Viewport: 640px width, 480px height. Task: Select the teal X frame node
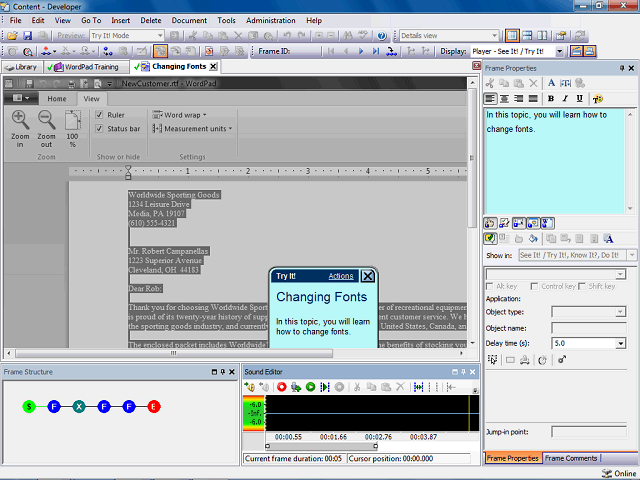[x=79, y=407]
